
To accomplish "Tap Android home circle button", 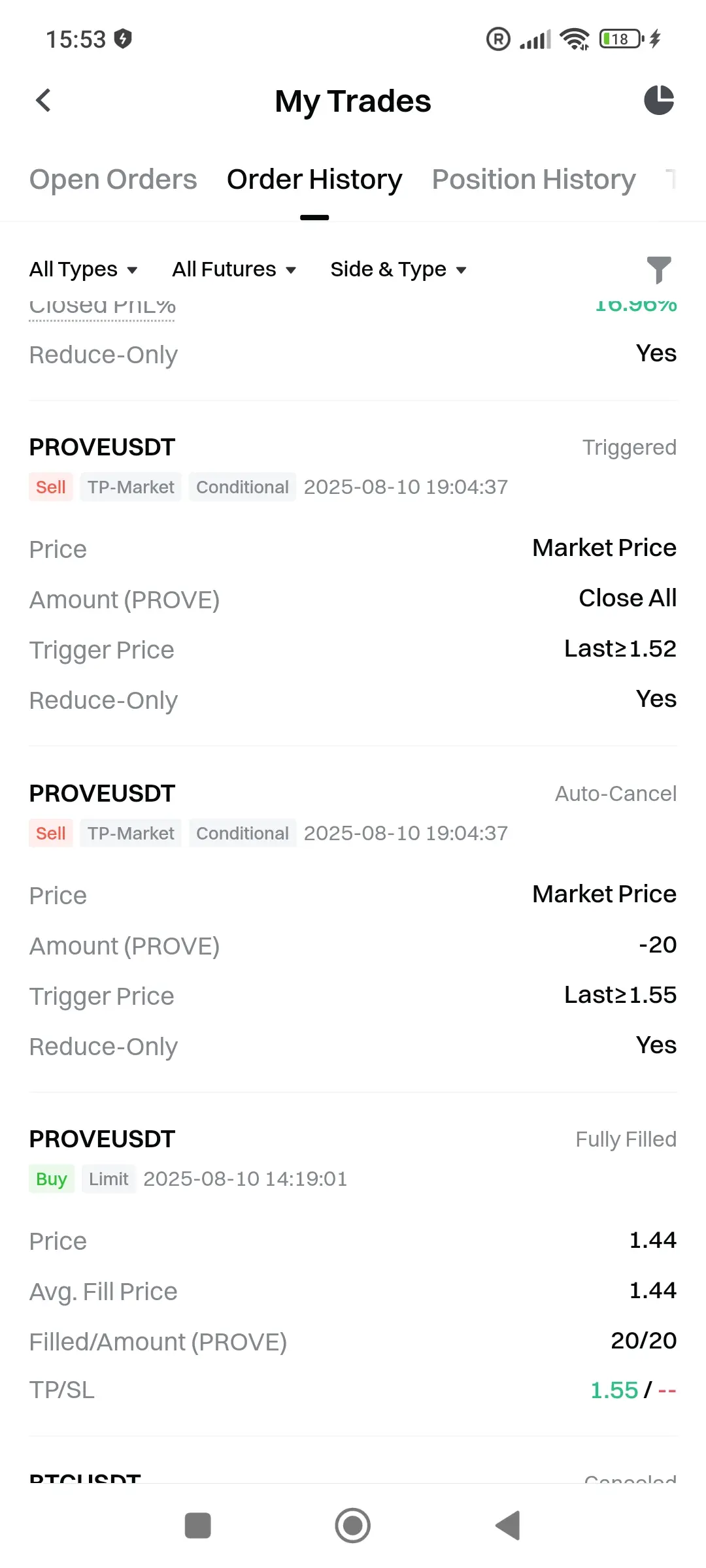I will click(353, 1526).
